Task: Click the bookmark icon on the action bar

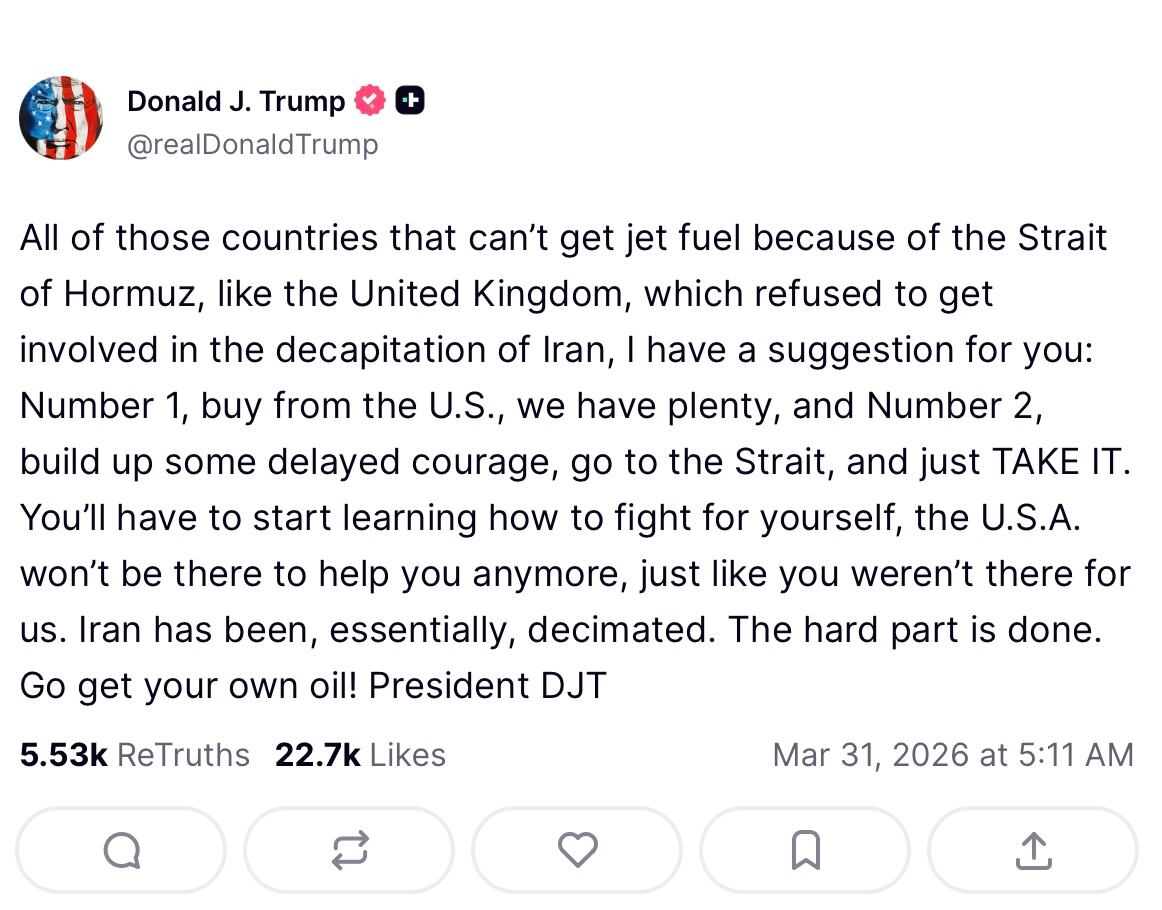Action: pos(804,850)
